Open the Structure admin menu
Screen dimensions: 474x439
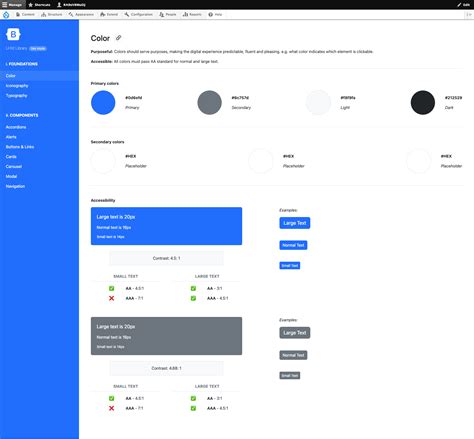52,15
